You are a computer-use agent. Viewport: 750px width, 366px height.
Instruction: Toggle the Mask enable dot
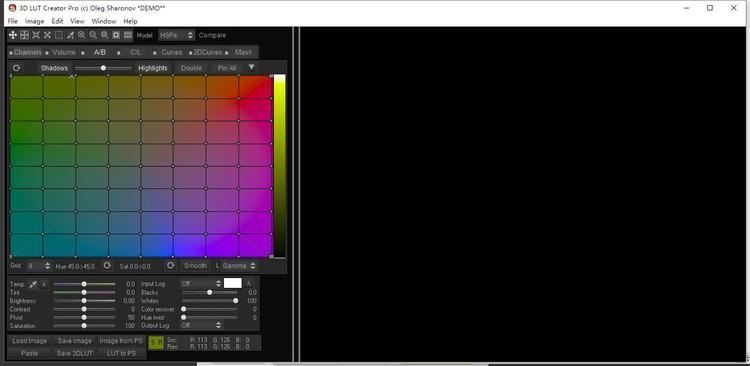[x=228, y=53]
